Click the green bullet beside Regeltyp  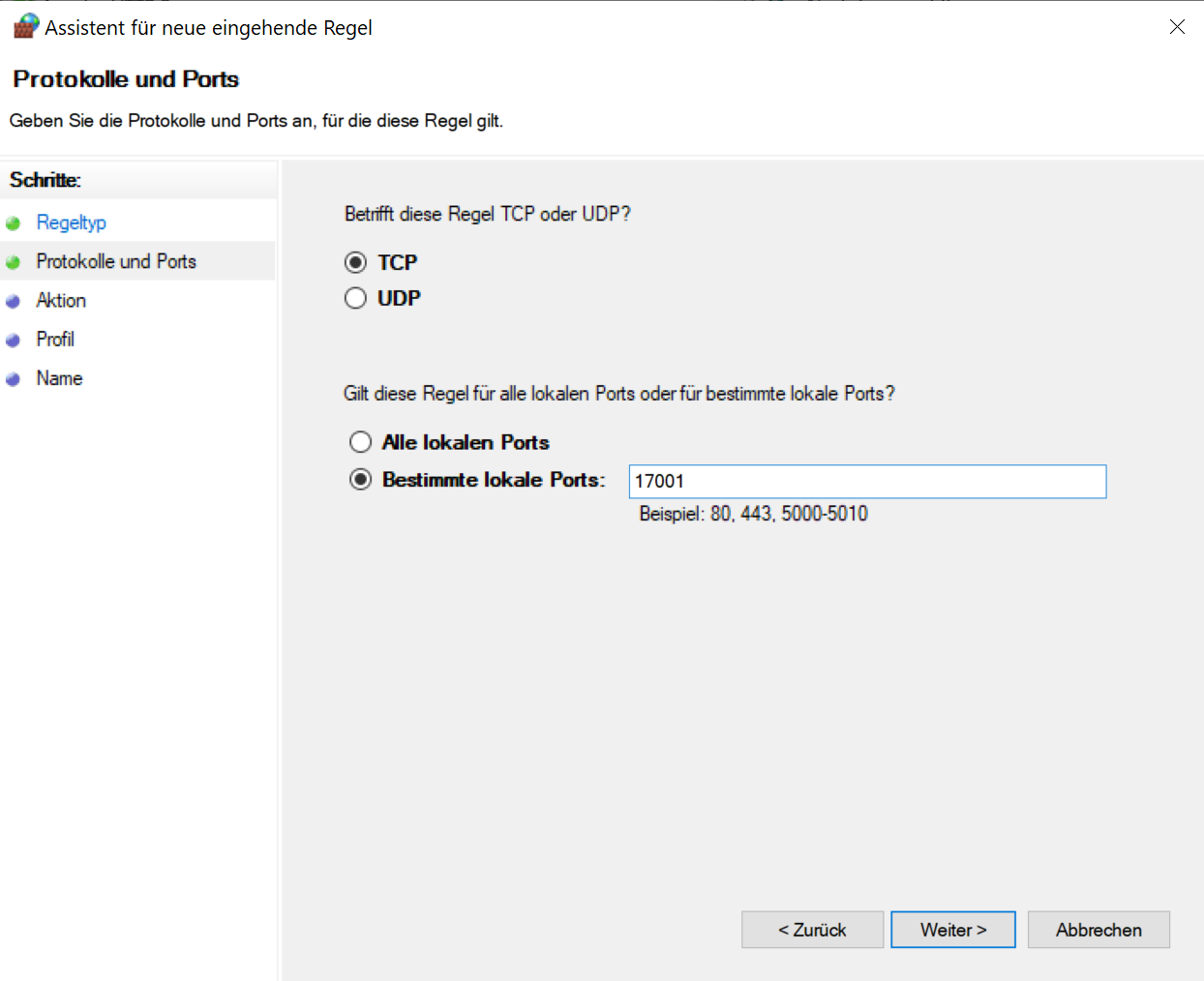(14, 223)
